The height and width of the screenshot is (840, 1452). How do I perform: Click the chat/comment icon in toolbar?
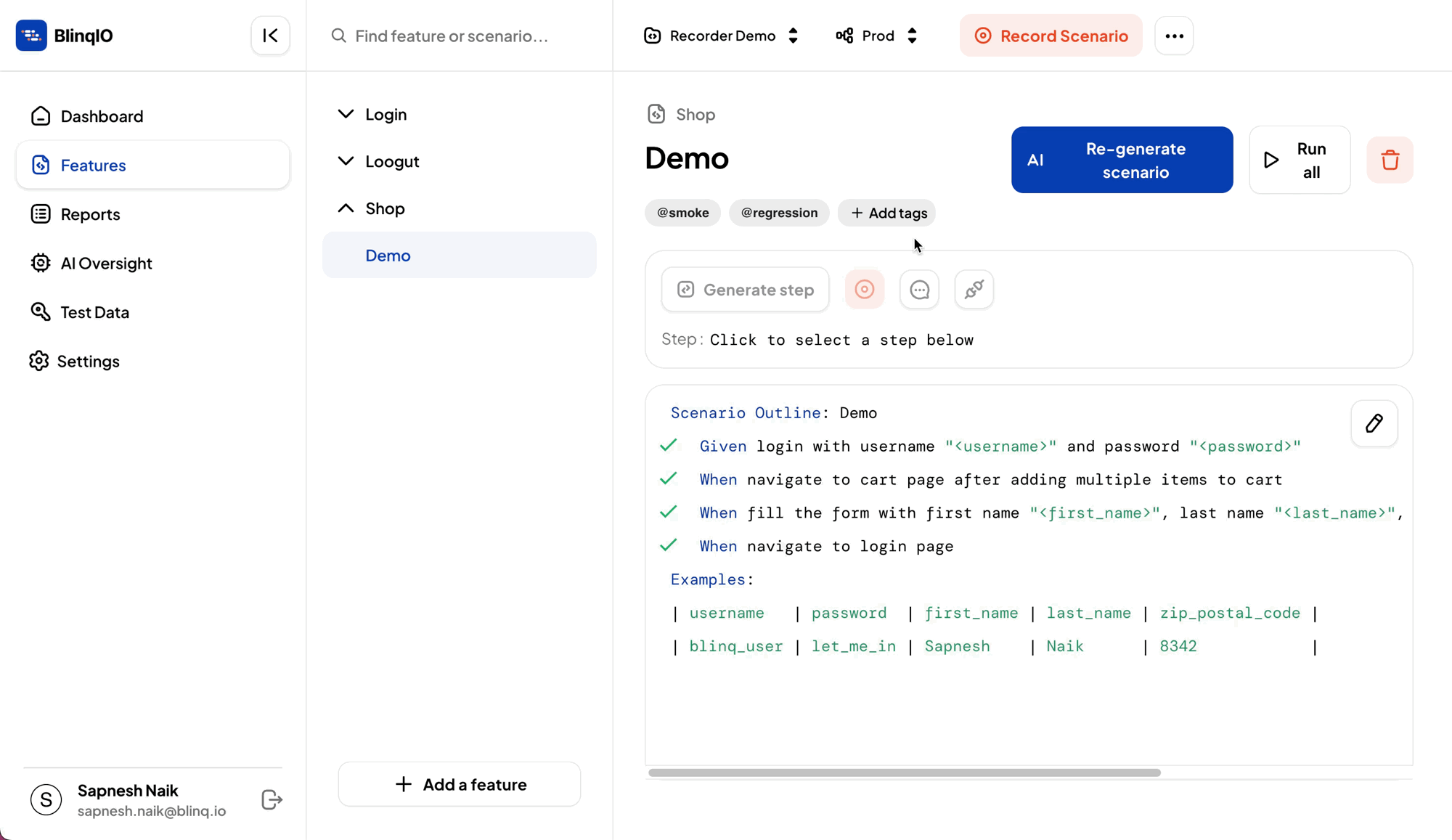click(x=919, y=290)
